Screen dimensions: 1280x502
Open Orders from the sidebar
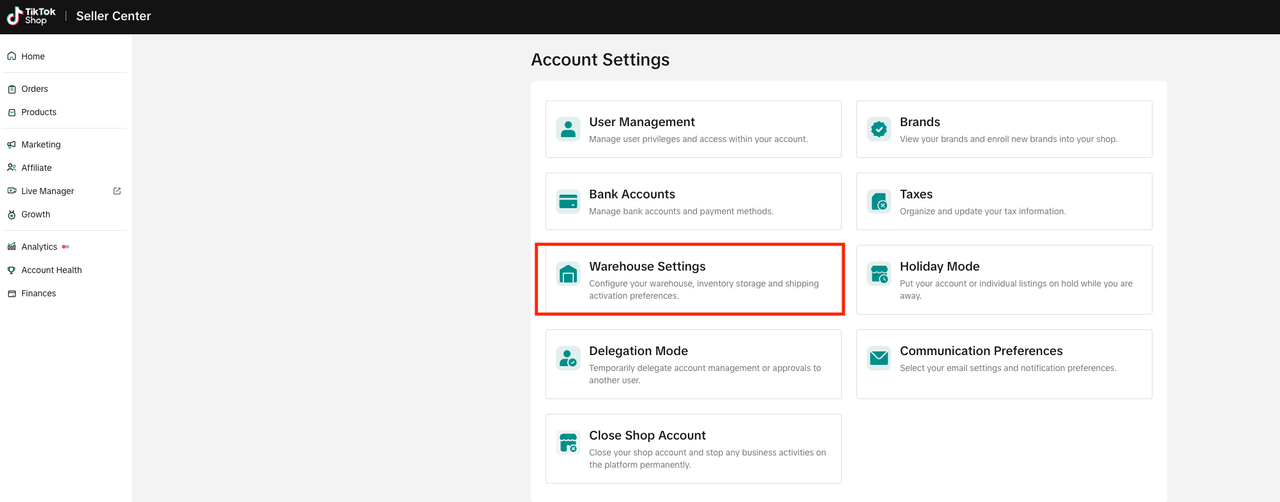click(x=35, y=89)
